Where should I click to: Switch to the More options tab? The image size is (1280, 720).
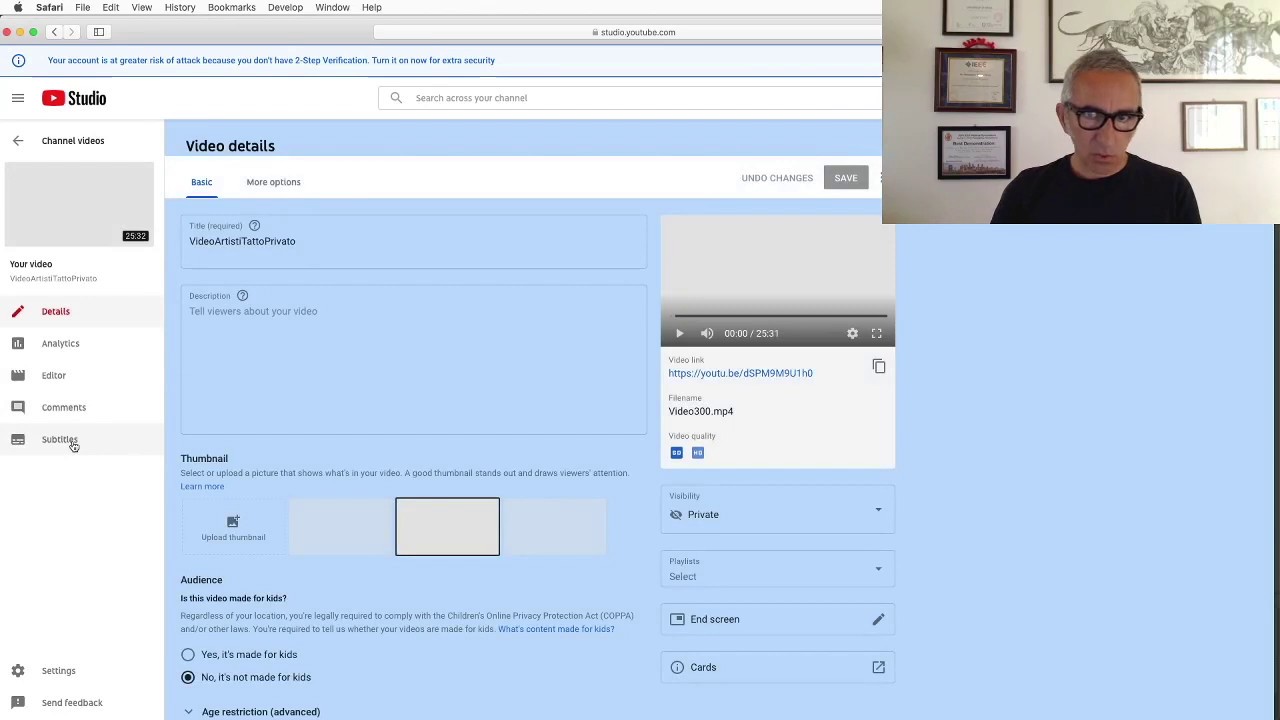273,182
